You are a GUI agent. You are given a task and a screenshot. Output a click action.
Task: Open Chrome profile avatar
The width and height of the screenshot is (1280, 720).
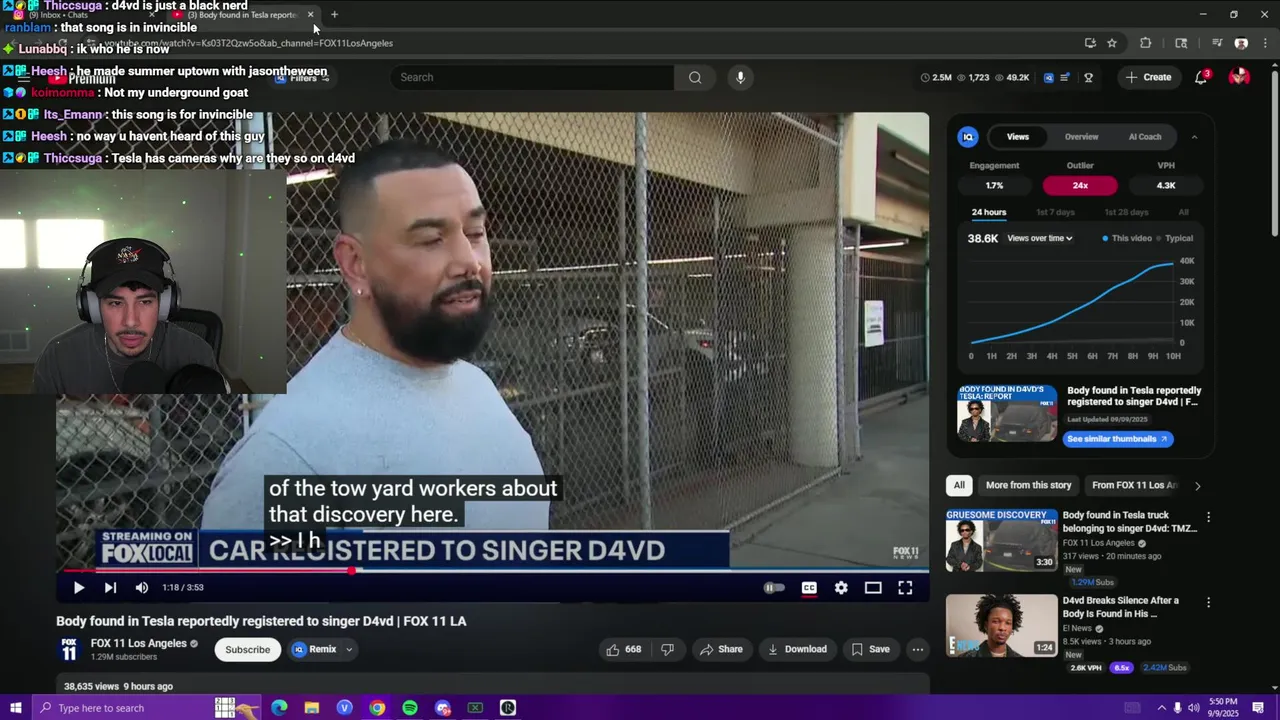coord(1241,43)
